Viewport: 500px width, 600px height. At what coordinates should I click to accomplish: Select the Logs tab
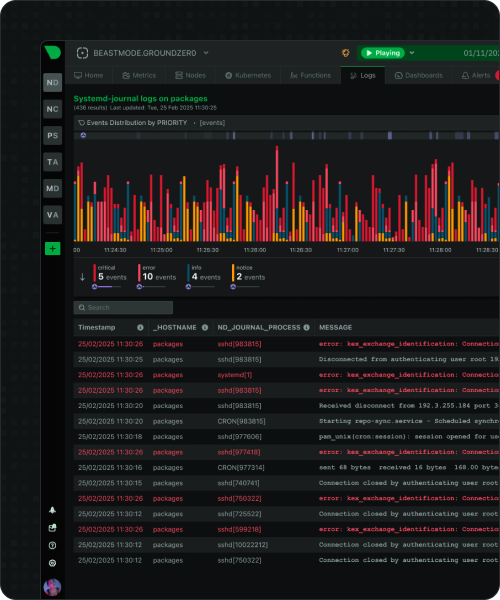coord(363,75)
